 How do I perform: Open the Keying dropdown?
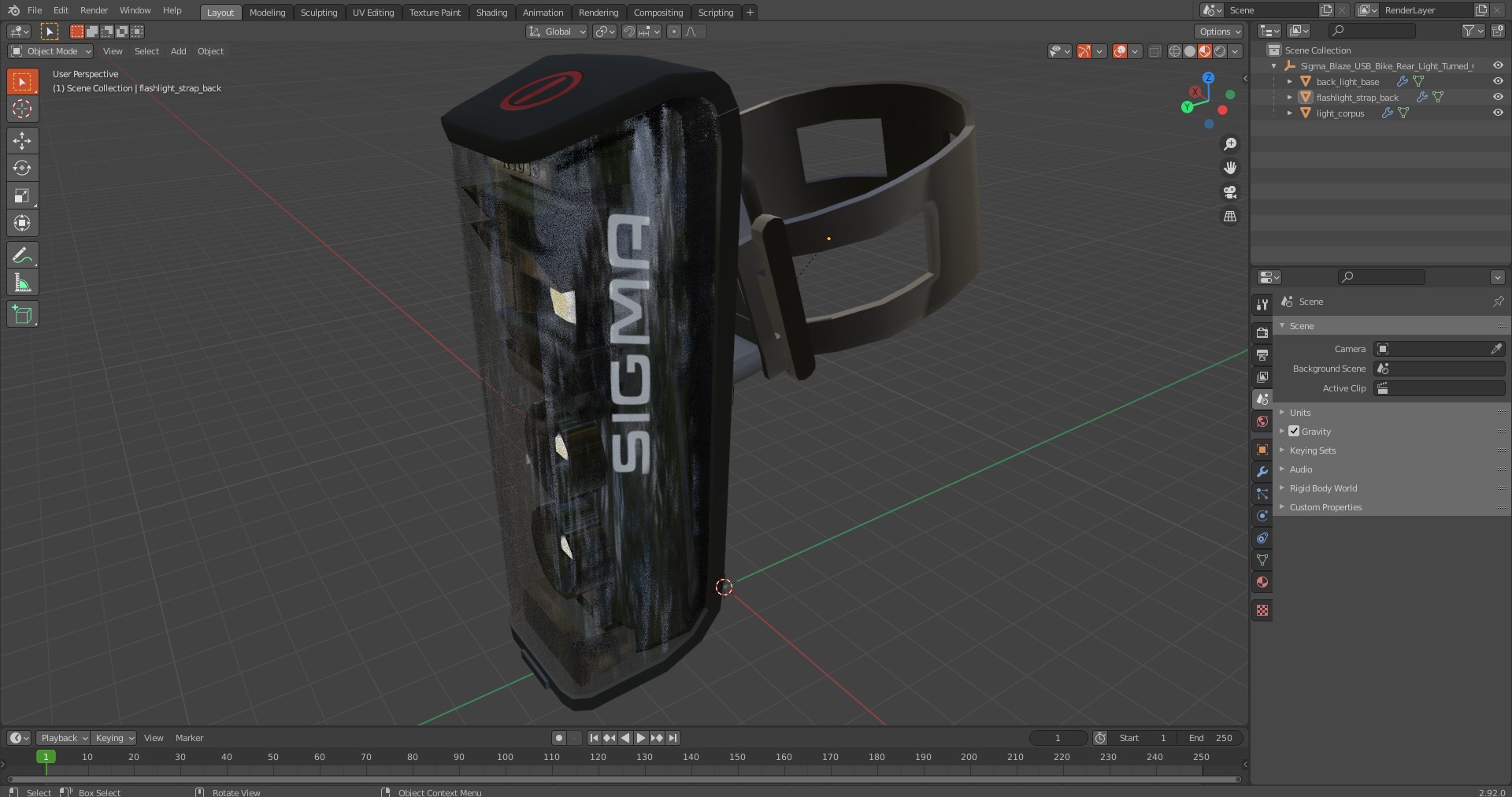pyautogui.click(x=113, y=738)
